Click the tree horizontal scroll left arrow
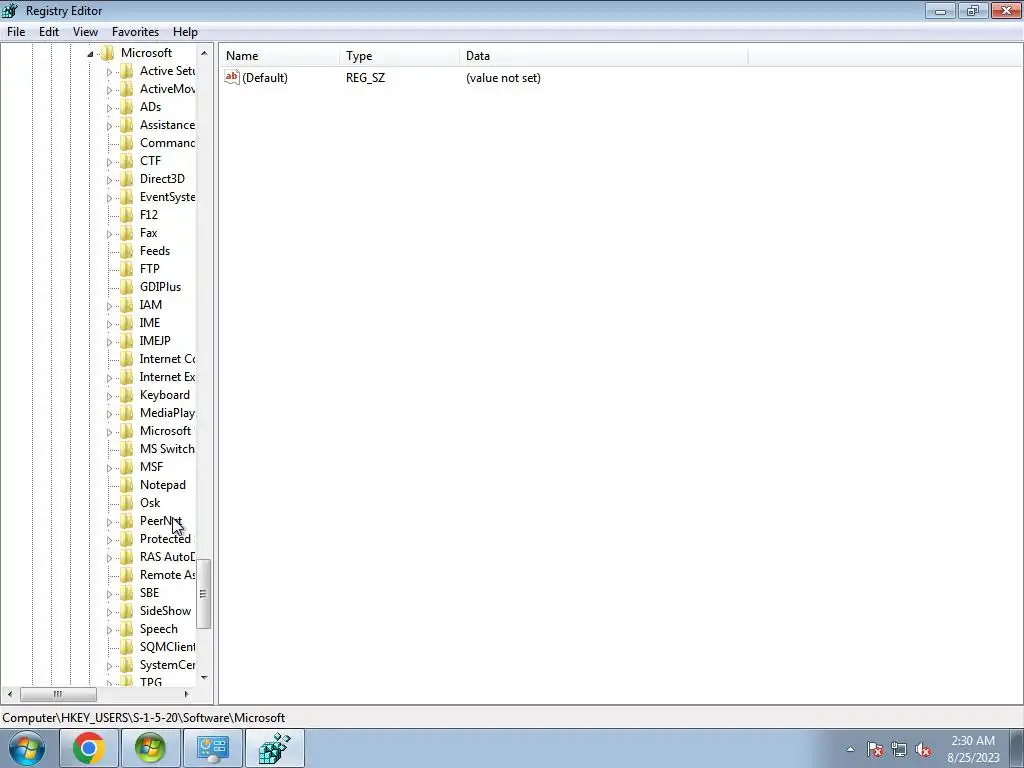The width and height of the screenshot is (1024, 768). (x=9, y=695)
